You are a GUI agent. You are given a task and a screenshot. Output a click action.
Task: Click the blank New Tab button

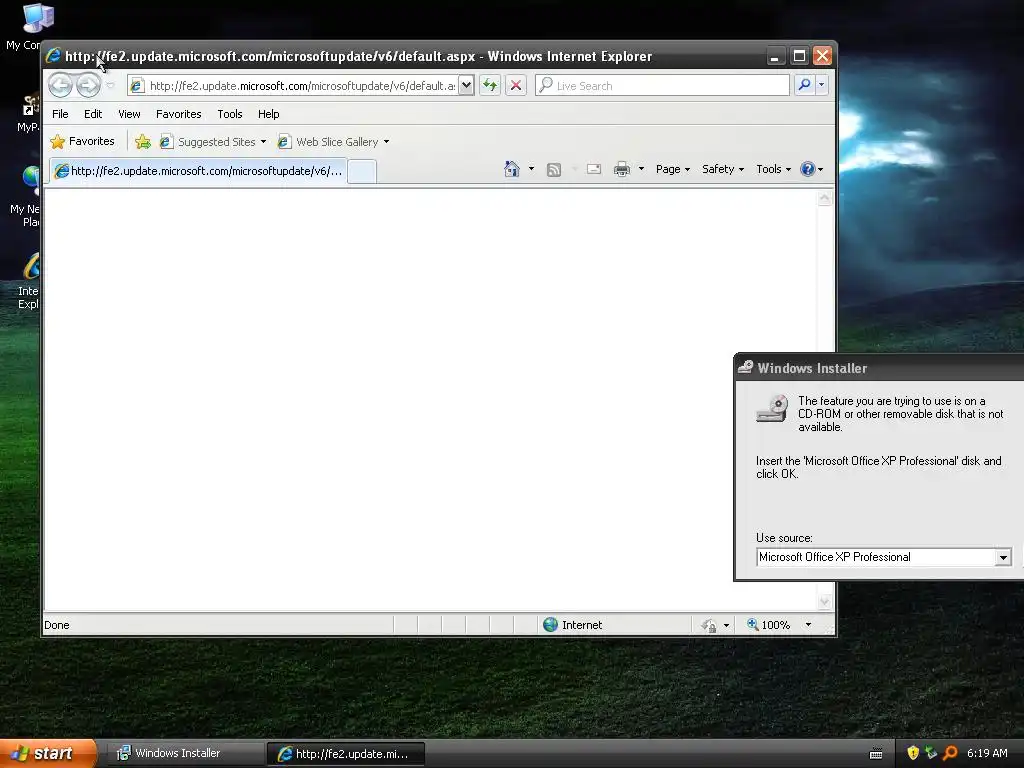click(x=362, y=172)
